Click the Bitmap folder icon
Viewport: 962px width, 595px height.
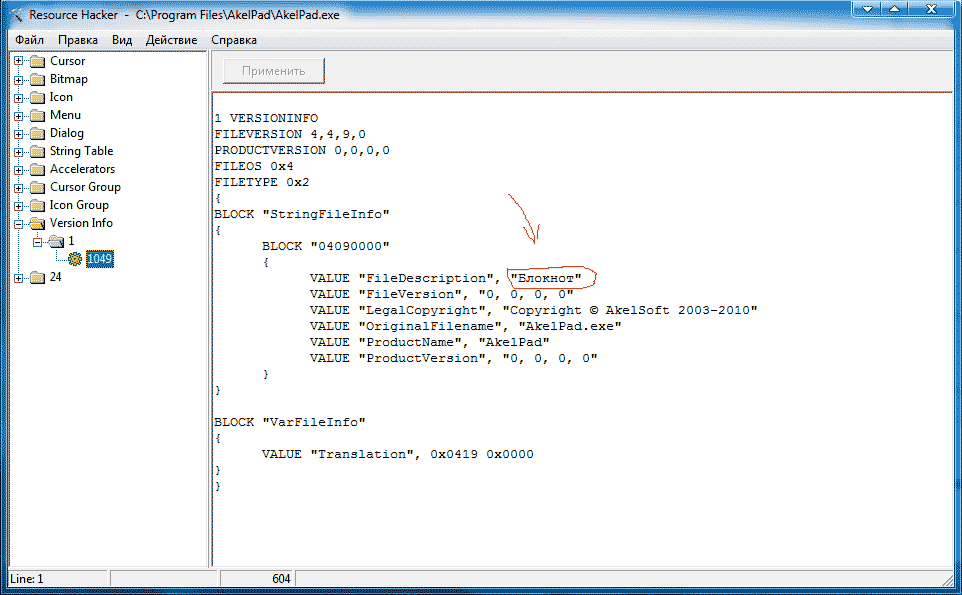(37, 80)
